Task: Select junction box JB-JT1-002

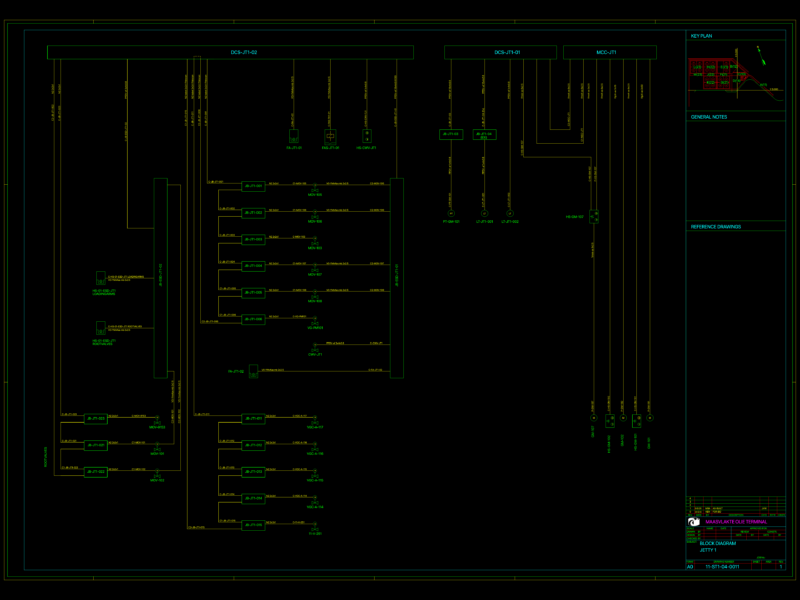Action: 253,213
